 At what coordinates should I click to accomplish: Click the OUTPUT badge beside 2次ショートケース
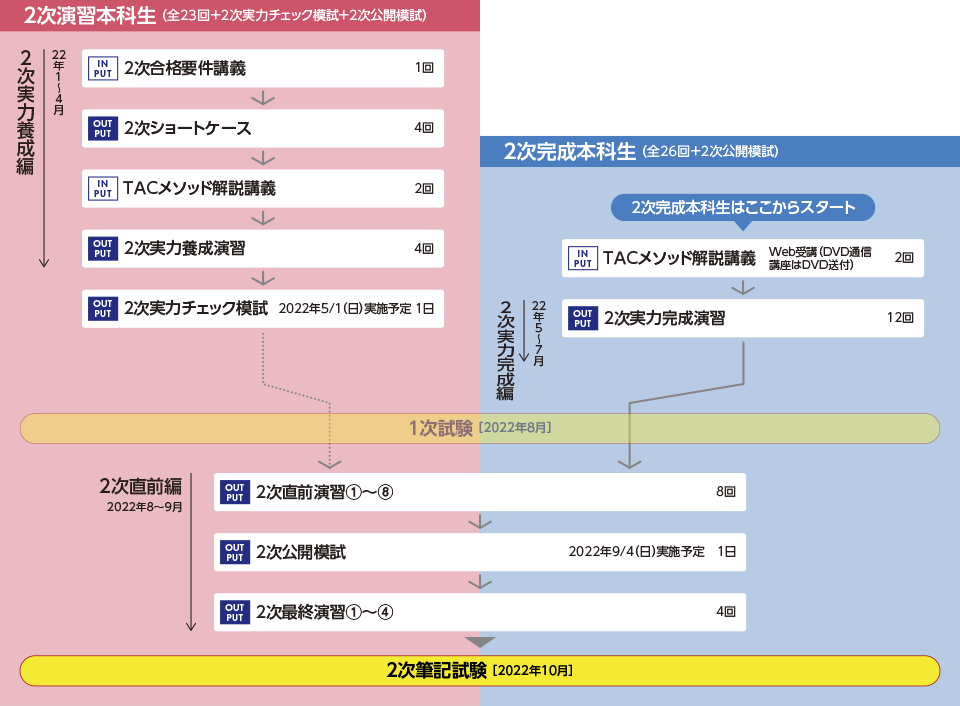coord(102,128)
